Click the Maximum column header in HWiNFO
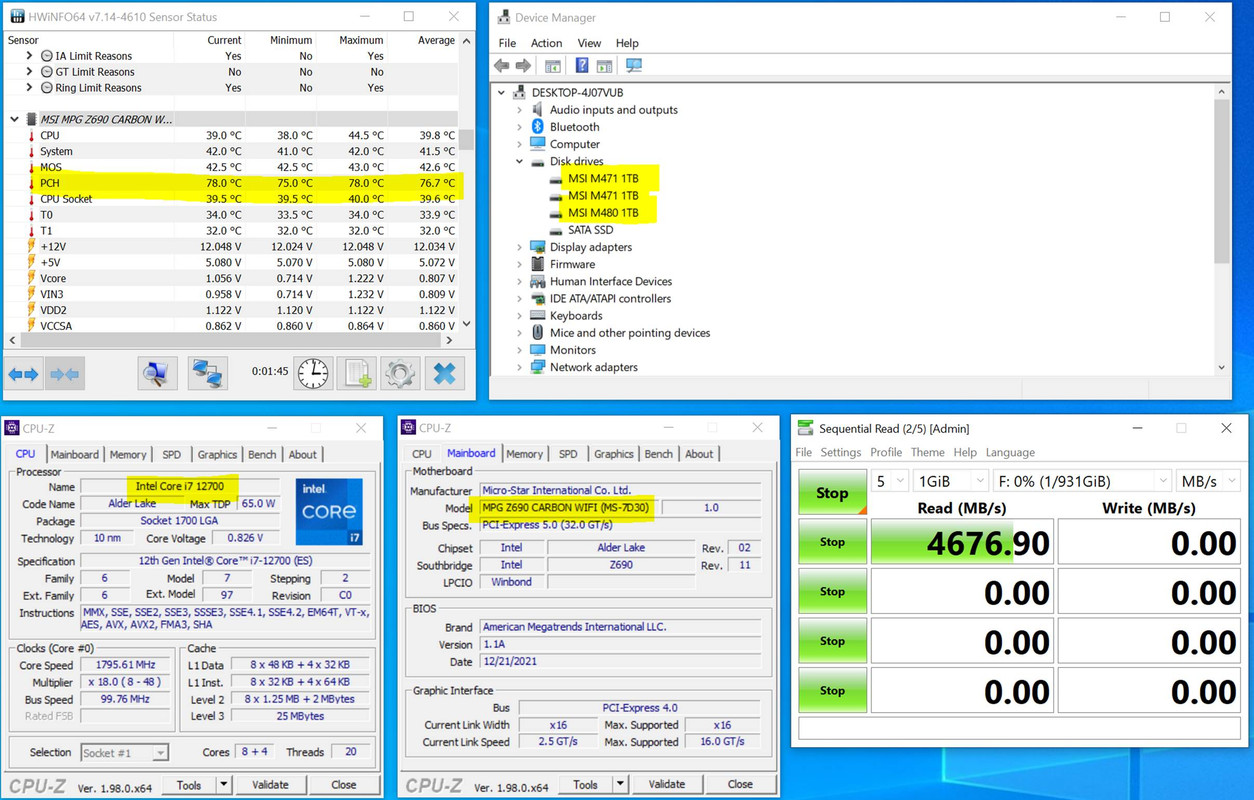1254x800 pixels. [x=361, y=40]
